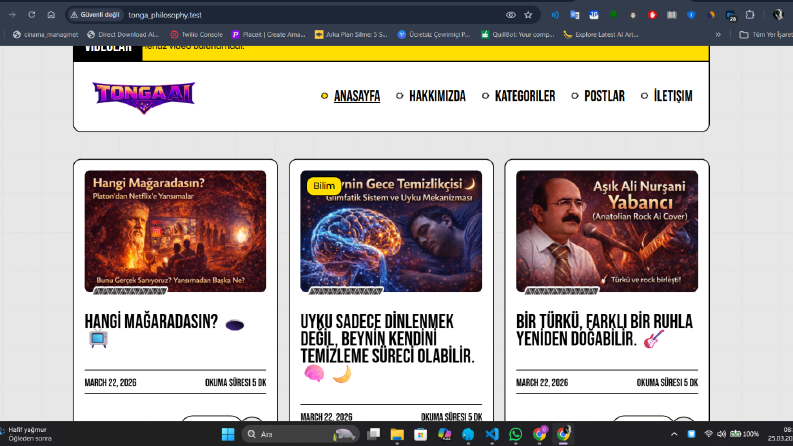Open the volume speaker tray icon
Viewport: 793px width, 446px height.
[722, 434]
